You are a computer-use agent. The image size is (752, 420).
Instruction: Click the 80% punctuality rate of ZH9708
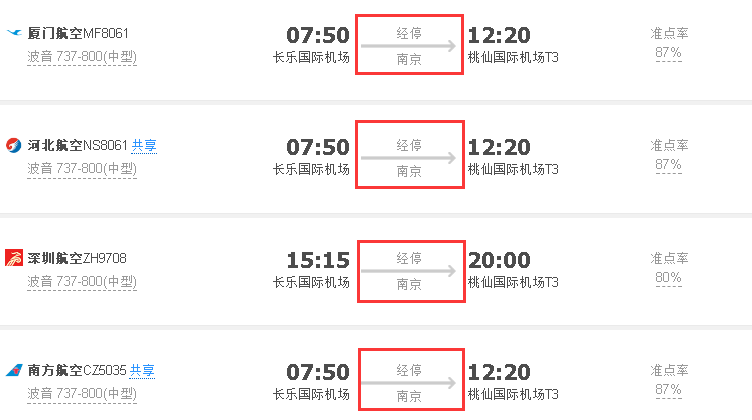pyautogui.click(x=668, y=278)
